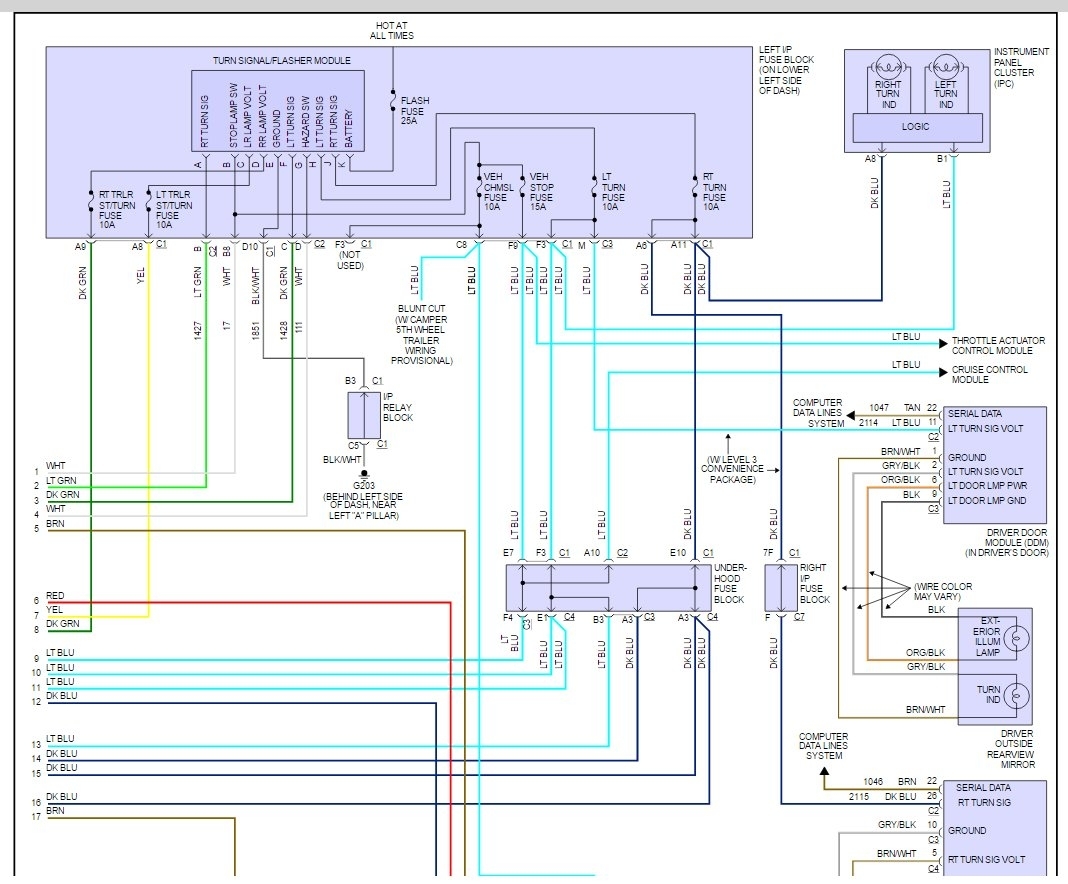Click the Exterior Illum Lamp bulb symbol
Screen dimensions: 1068x884
point(1016,640)
